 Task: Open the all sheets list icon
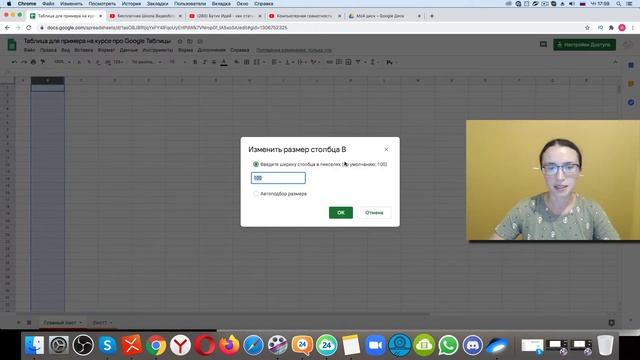click(29, 322)
